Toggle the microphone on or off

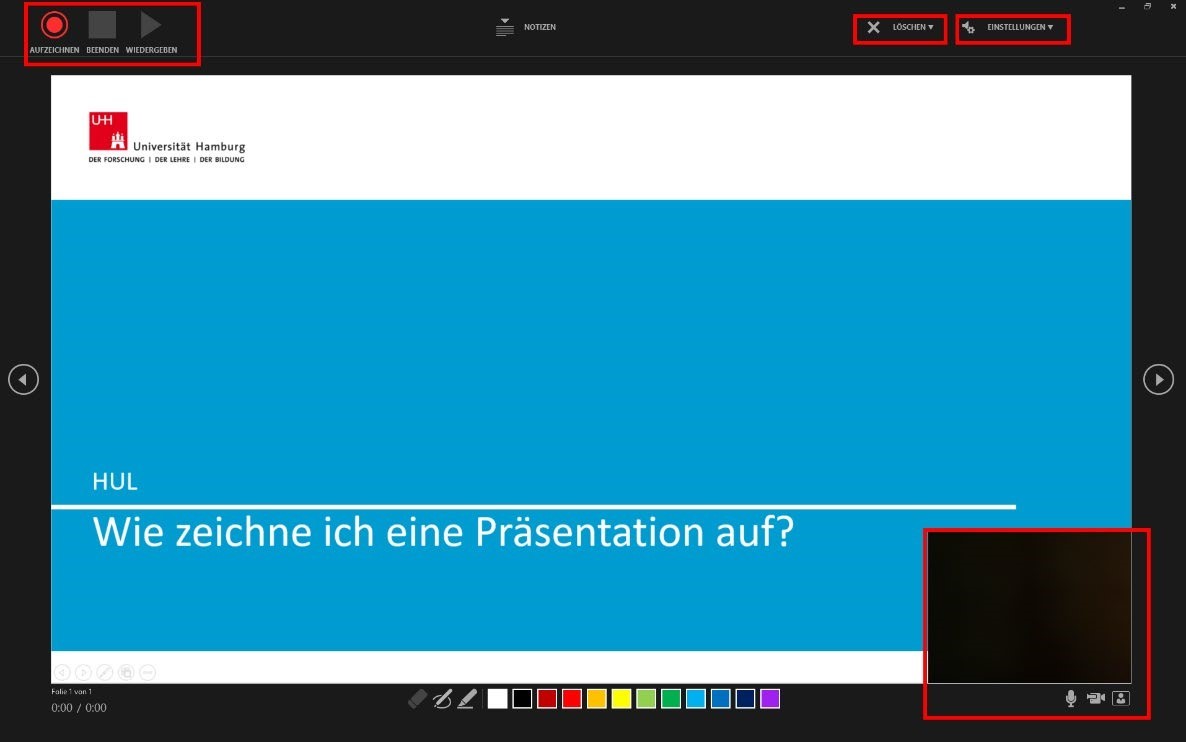1071,698
